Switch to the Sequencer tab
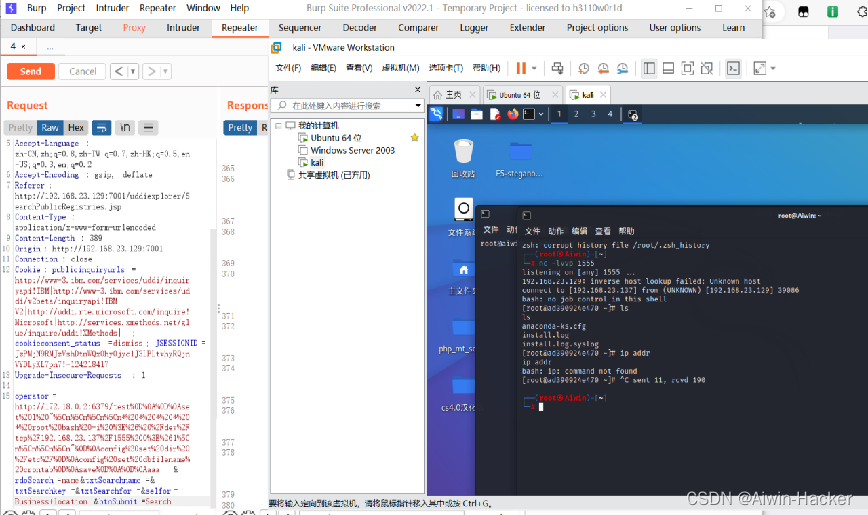The height and width of the screenshot is (515, 868). tap(299, 28)
